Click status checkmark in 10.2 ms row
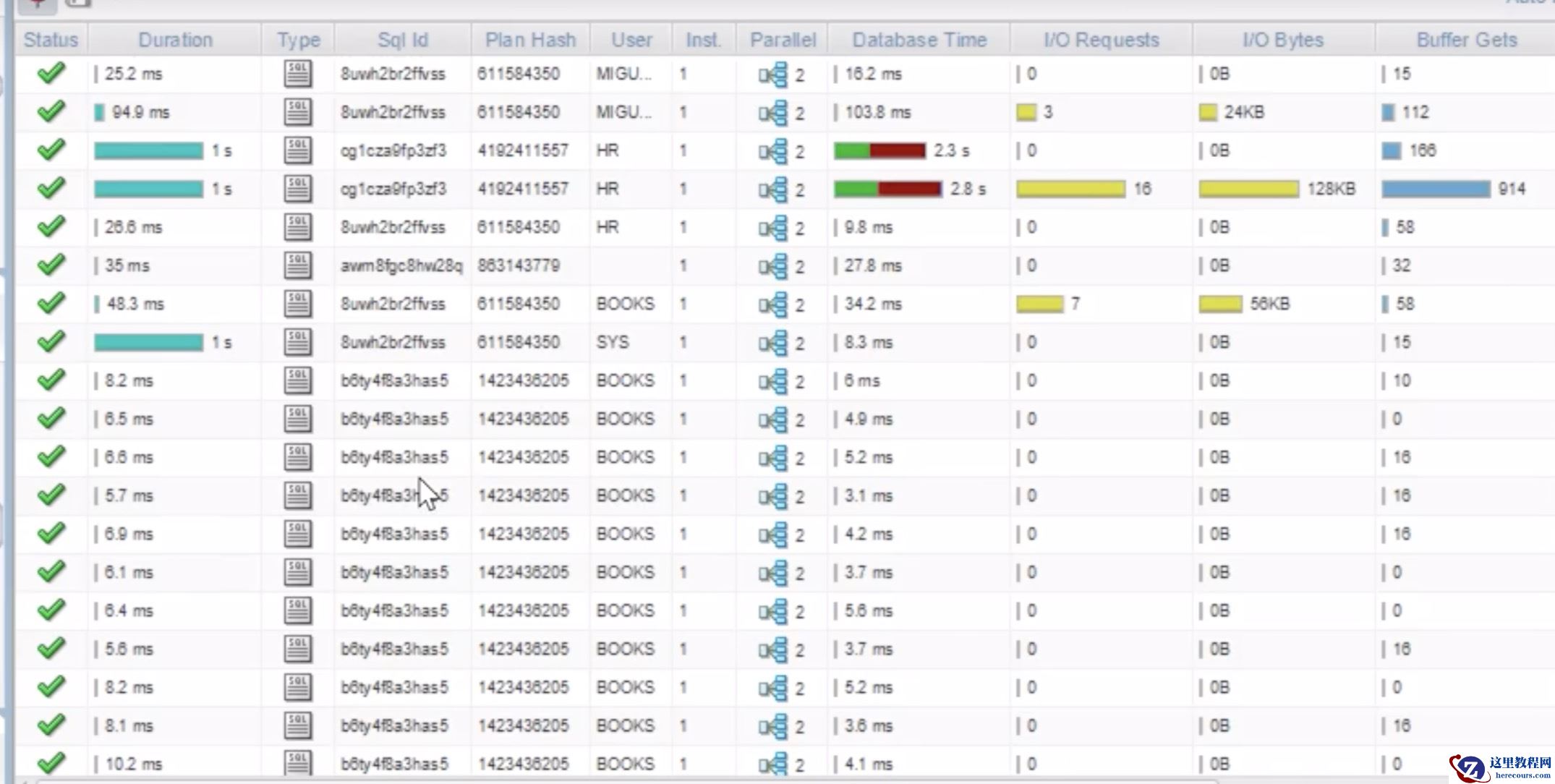This screenshot has height=784, width=1555. click(51, 763)
